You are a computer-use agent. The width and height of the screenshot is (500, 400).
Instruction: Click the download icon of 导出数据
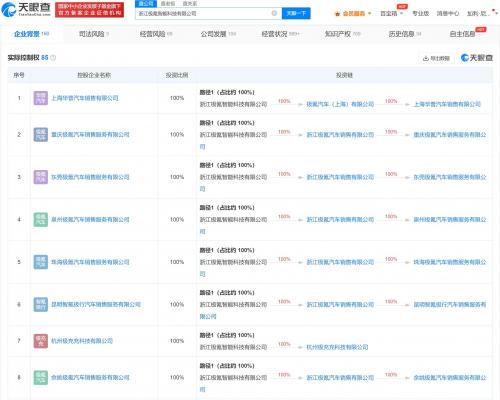(x=425, y=58)
